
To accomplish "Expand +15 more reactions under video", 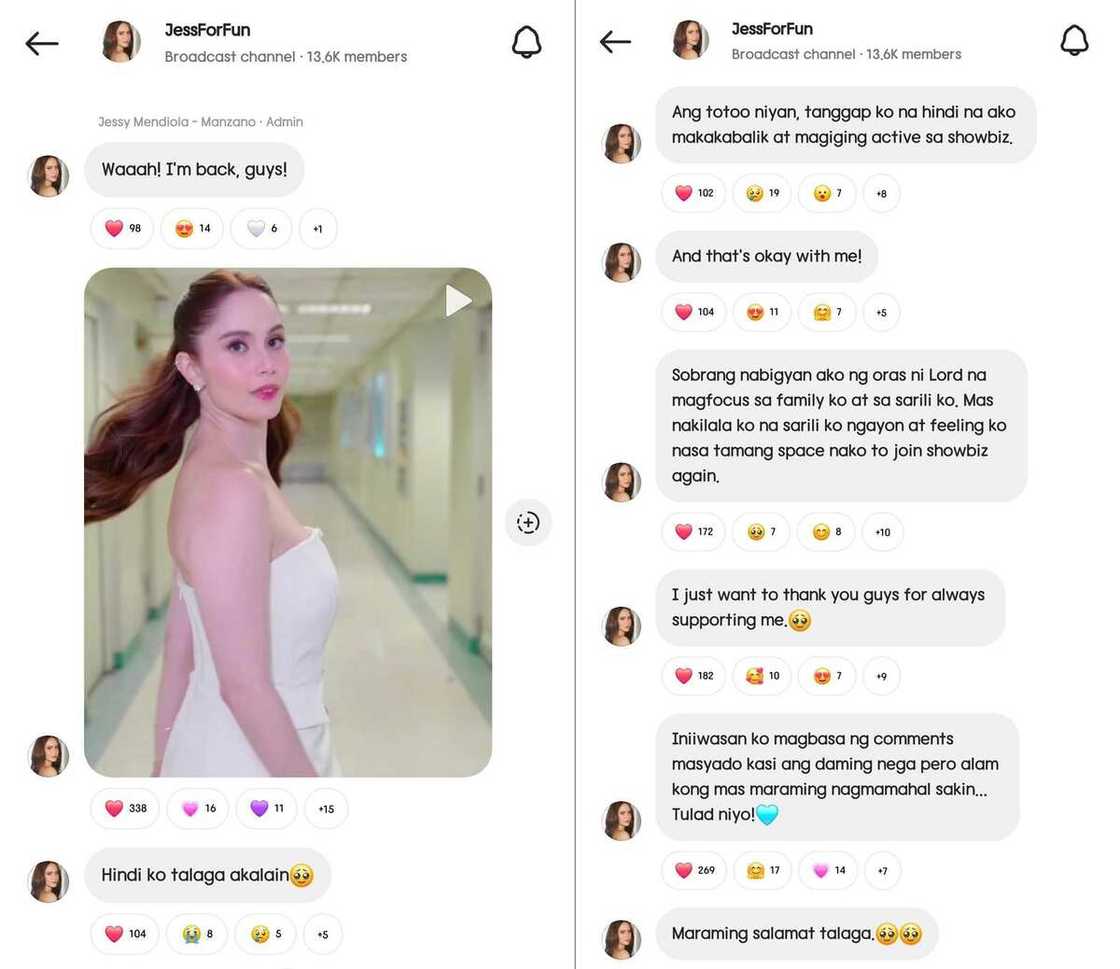I will [x=326, y=808].
